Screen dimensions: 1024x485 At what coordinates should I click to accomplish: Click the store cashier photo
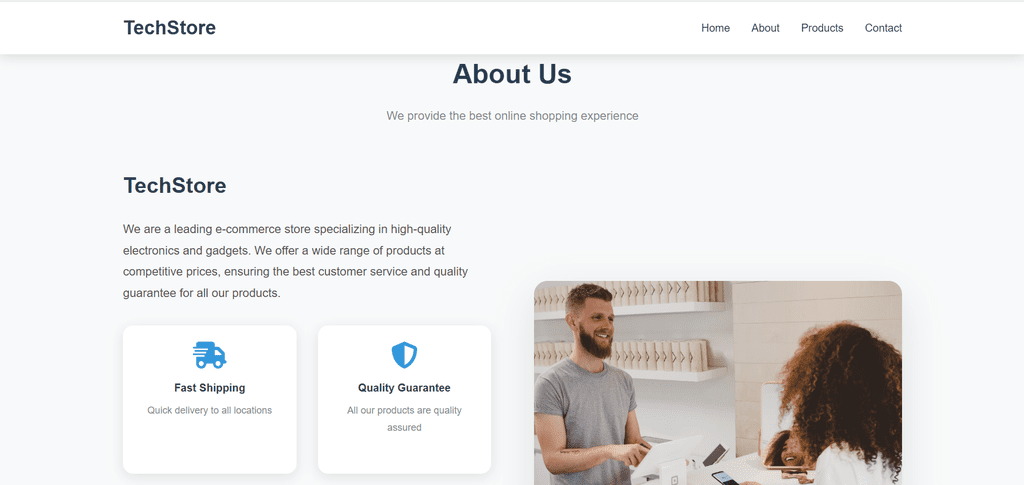718,383
